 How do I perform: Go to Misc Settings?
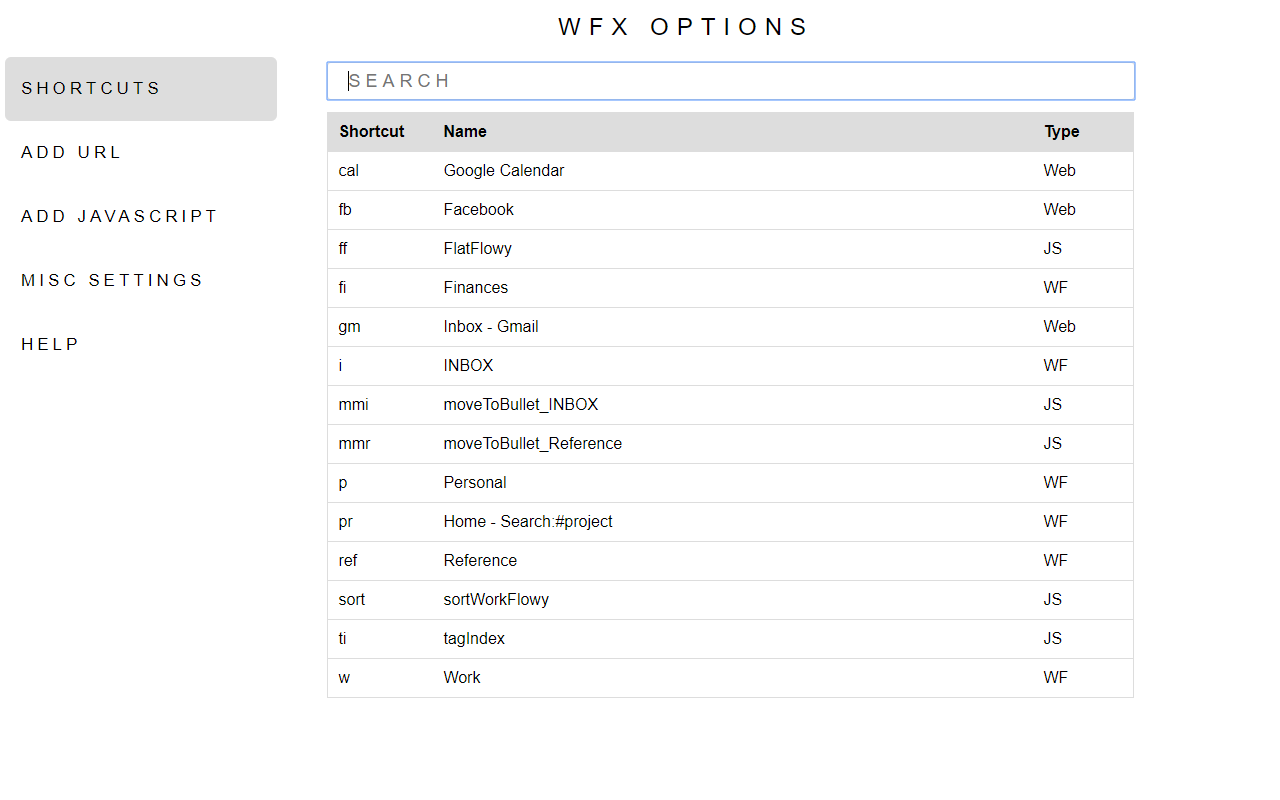point(112,281)
